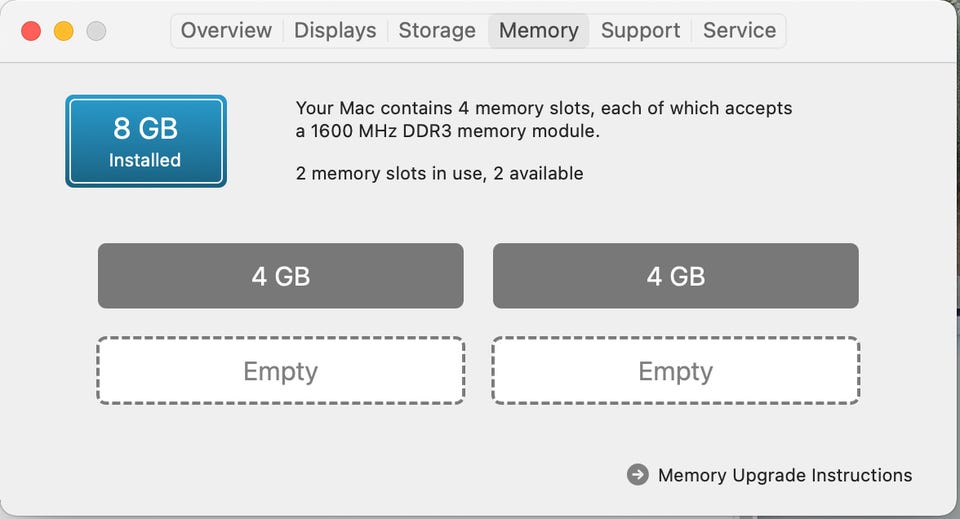Select the right 4 GB memory slot
This screenshot has width=960, height=519.
[675, 276]
